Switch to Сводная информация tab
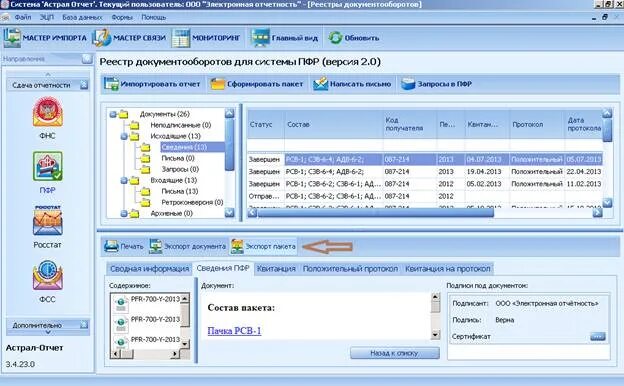This screenshot has width=624, height=386. 149,269
